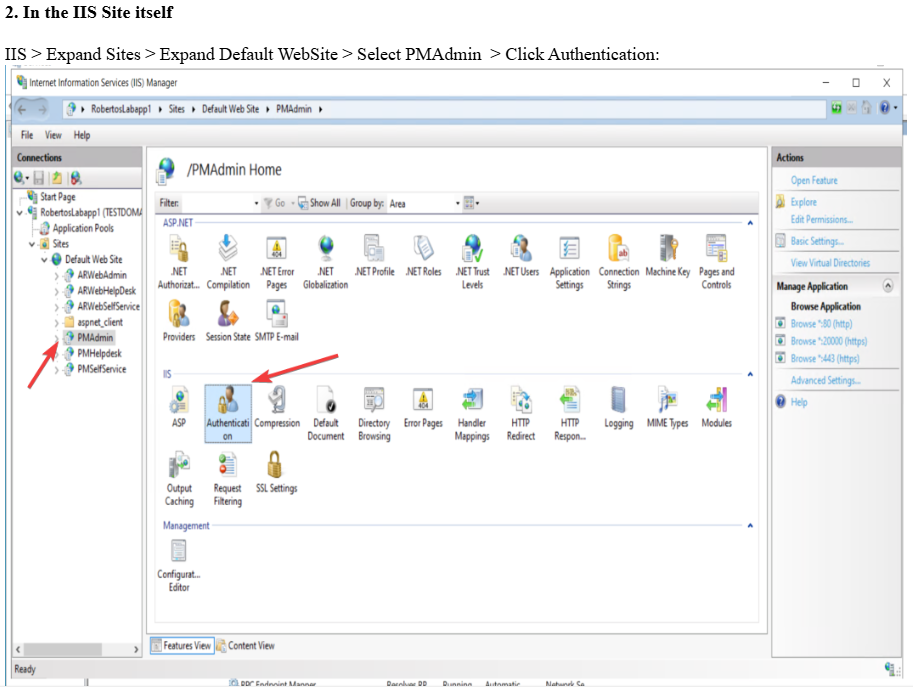Click the MIME Types icon
913x687 pixels.
coord(666,404)
